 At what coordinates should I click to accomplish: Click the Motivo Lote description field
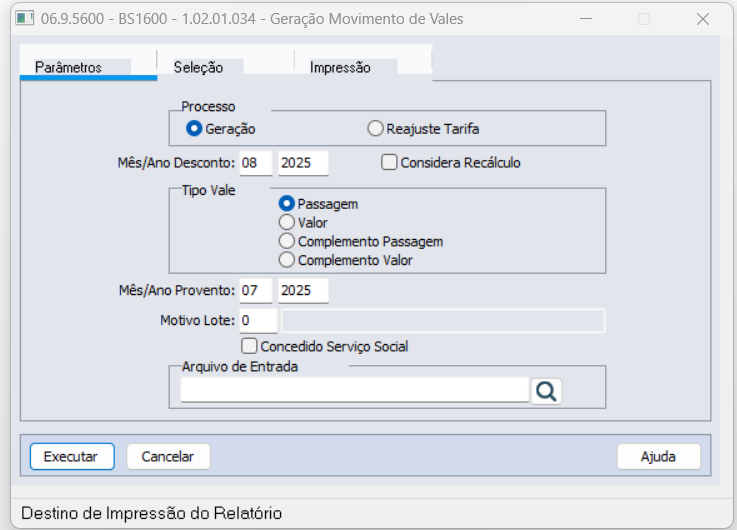443,320
